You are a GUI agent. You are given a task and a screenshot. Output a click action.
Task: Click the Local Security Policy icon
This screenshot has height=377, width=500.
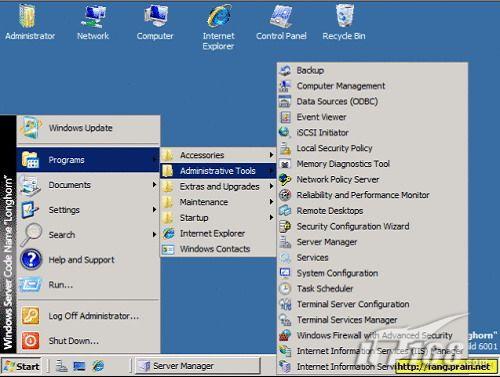[x=285, y=148]
